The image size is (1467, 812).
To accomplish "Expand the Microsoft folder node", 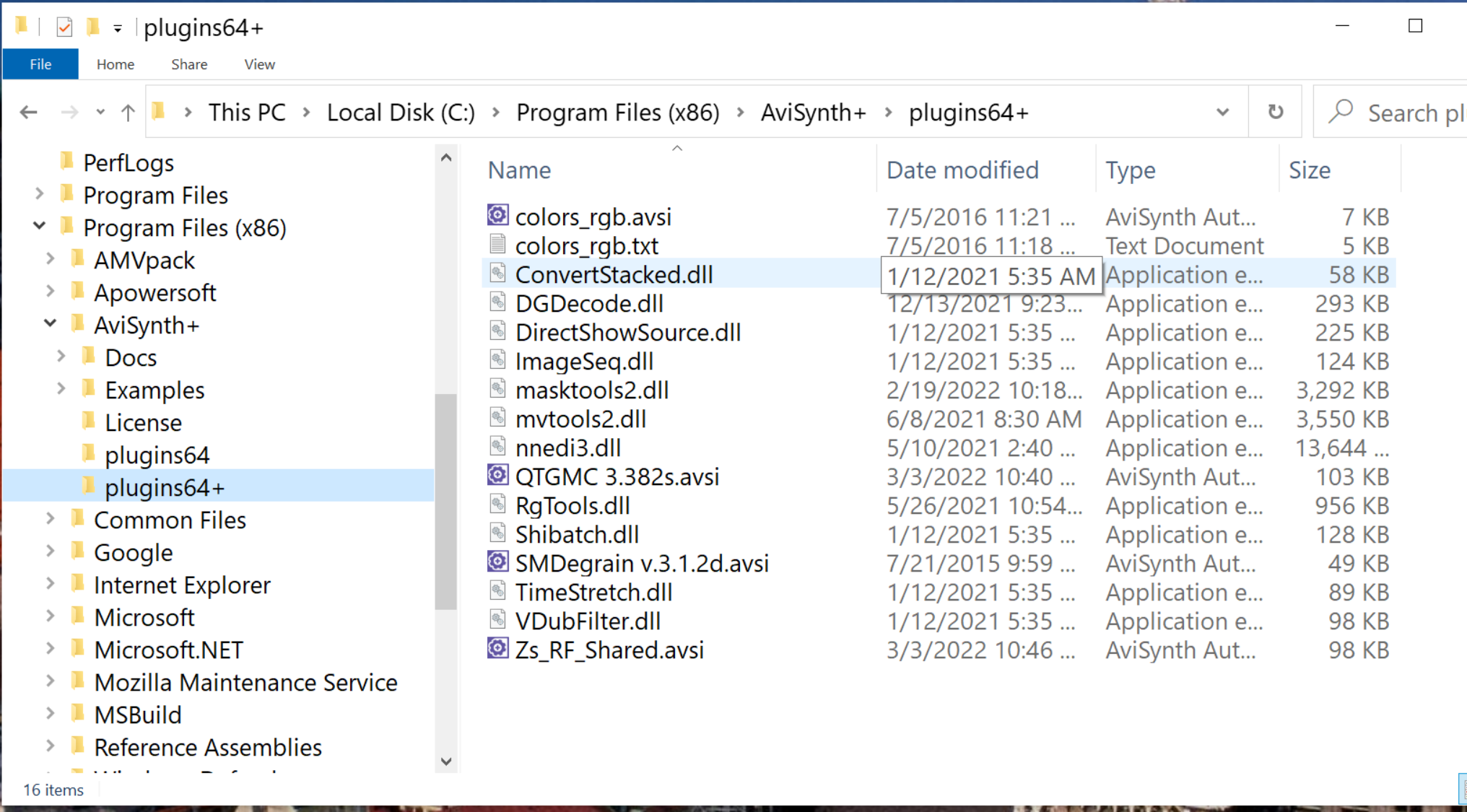I will pos(51,616).
